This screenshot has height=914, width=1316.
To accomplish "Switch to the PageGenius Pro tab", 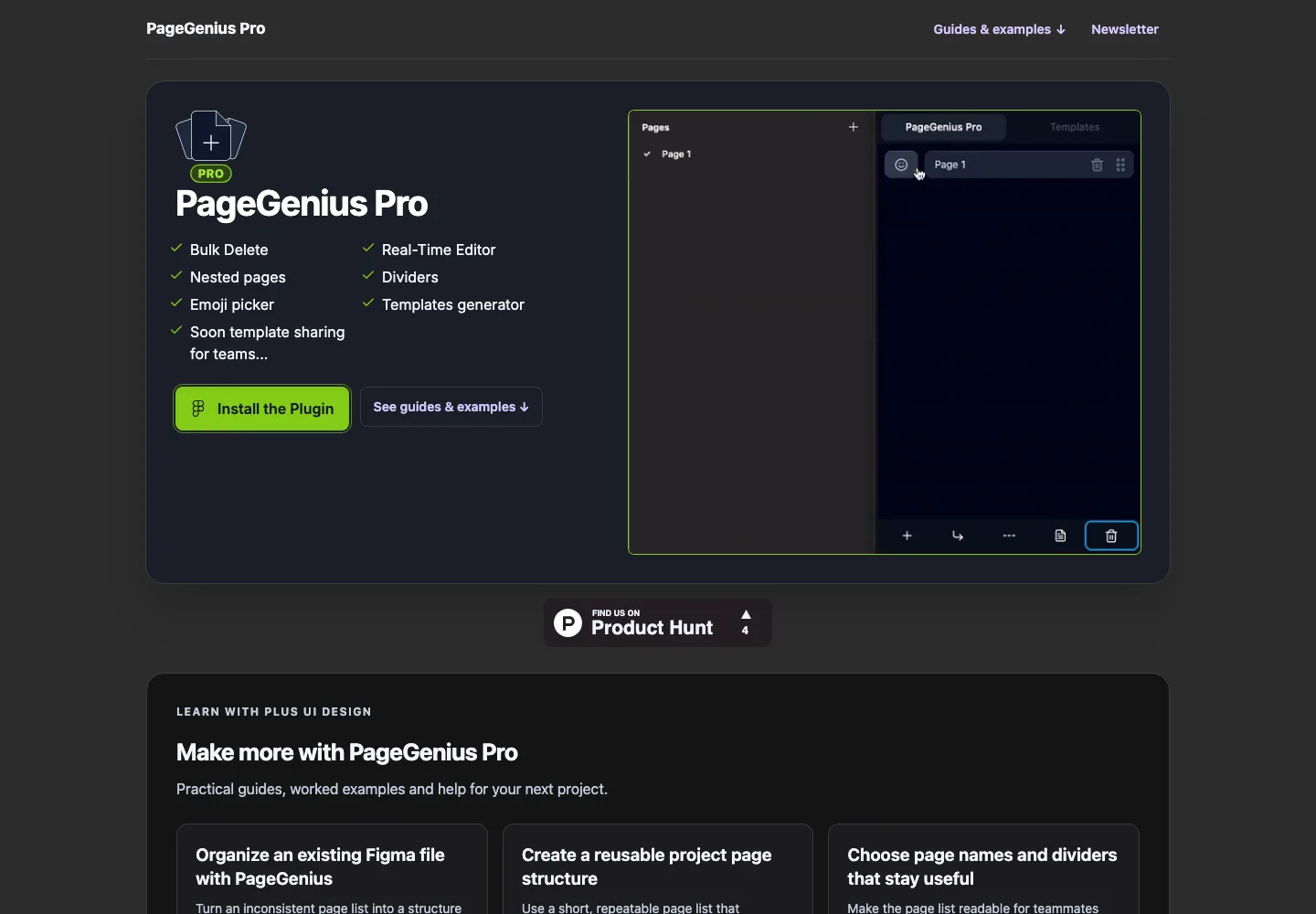I will [944, 127].
